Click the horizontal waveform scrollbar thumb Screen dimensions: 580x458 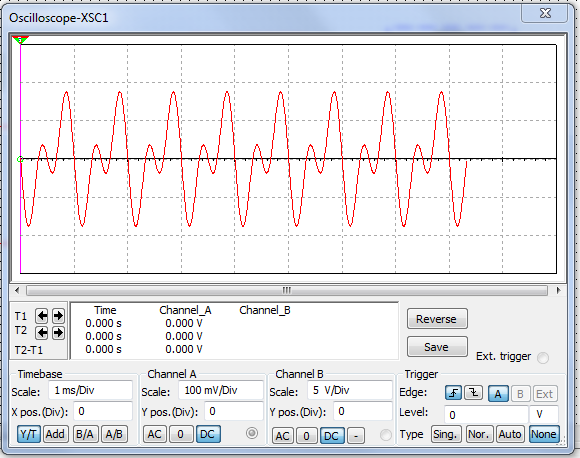[x=287, y=290]
